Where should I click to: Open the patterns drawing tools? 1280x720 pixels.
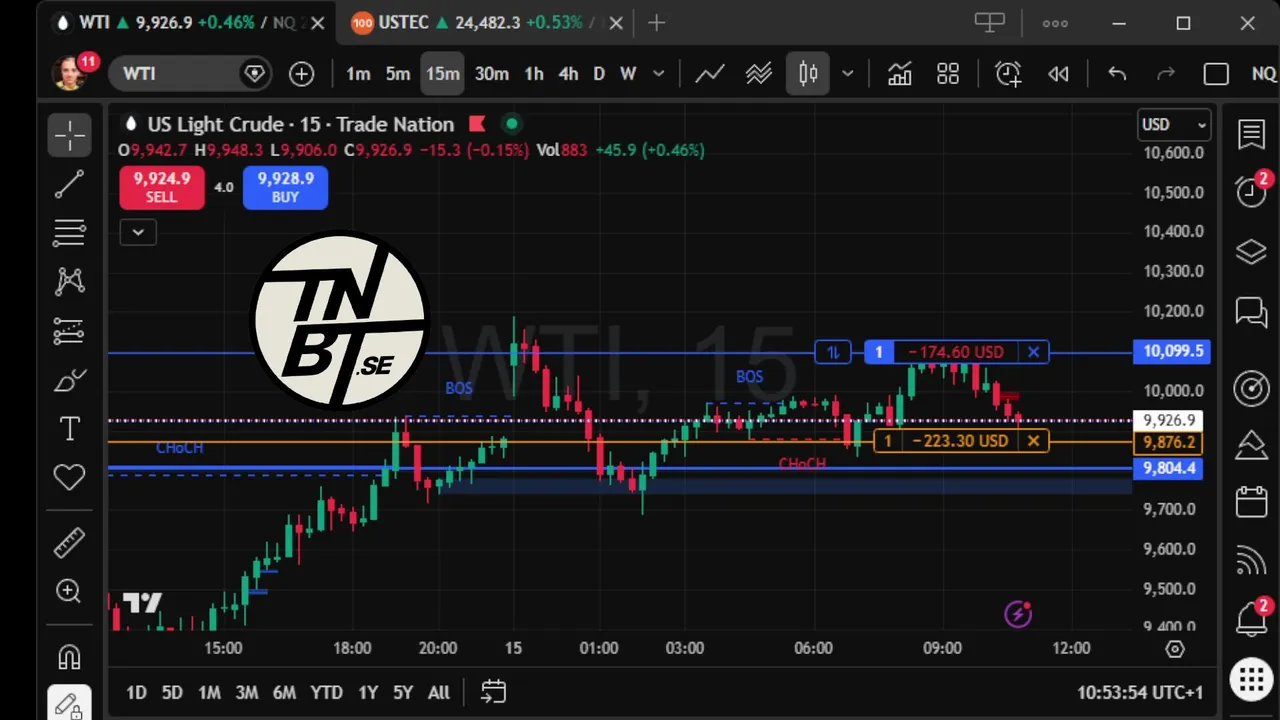tap(70, 281)
